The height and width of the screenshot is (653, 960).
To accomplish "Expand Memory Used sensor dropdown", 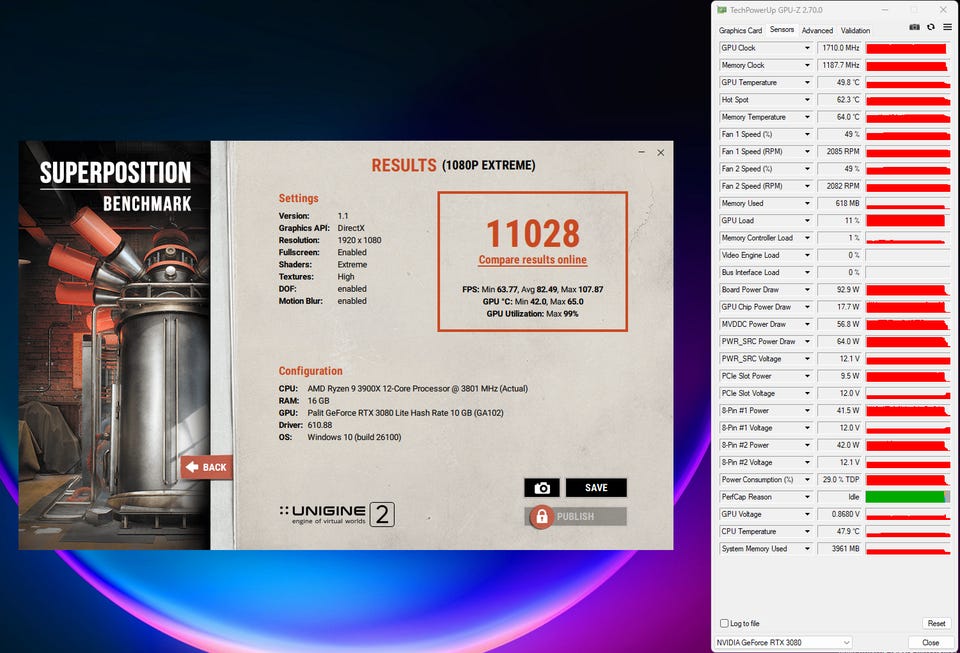I will click(807, 203).
